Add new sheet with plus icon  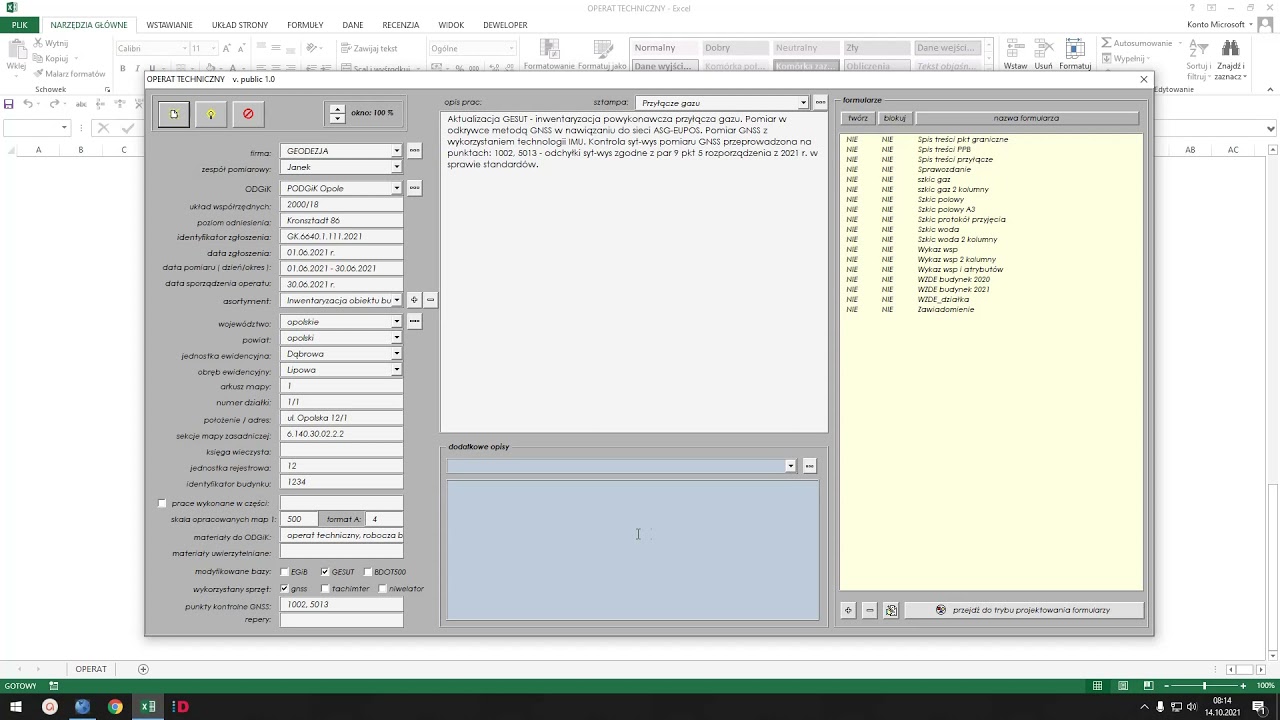(143, 669)
